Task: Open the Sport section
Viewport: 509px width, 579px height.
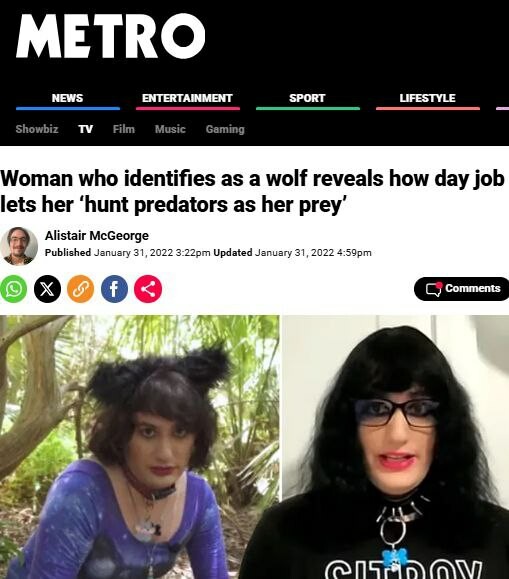Action: coord(307,98)
